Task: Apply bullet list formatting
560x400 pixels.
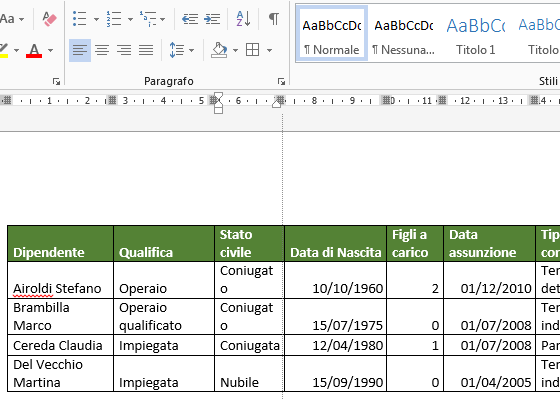Action: click(79, 19)
